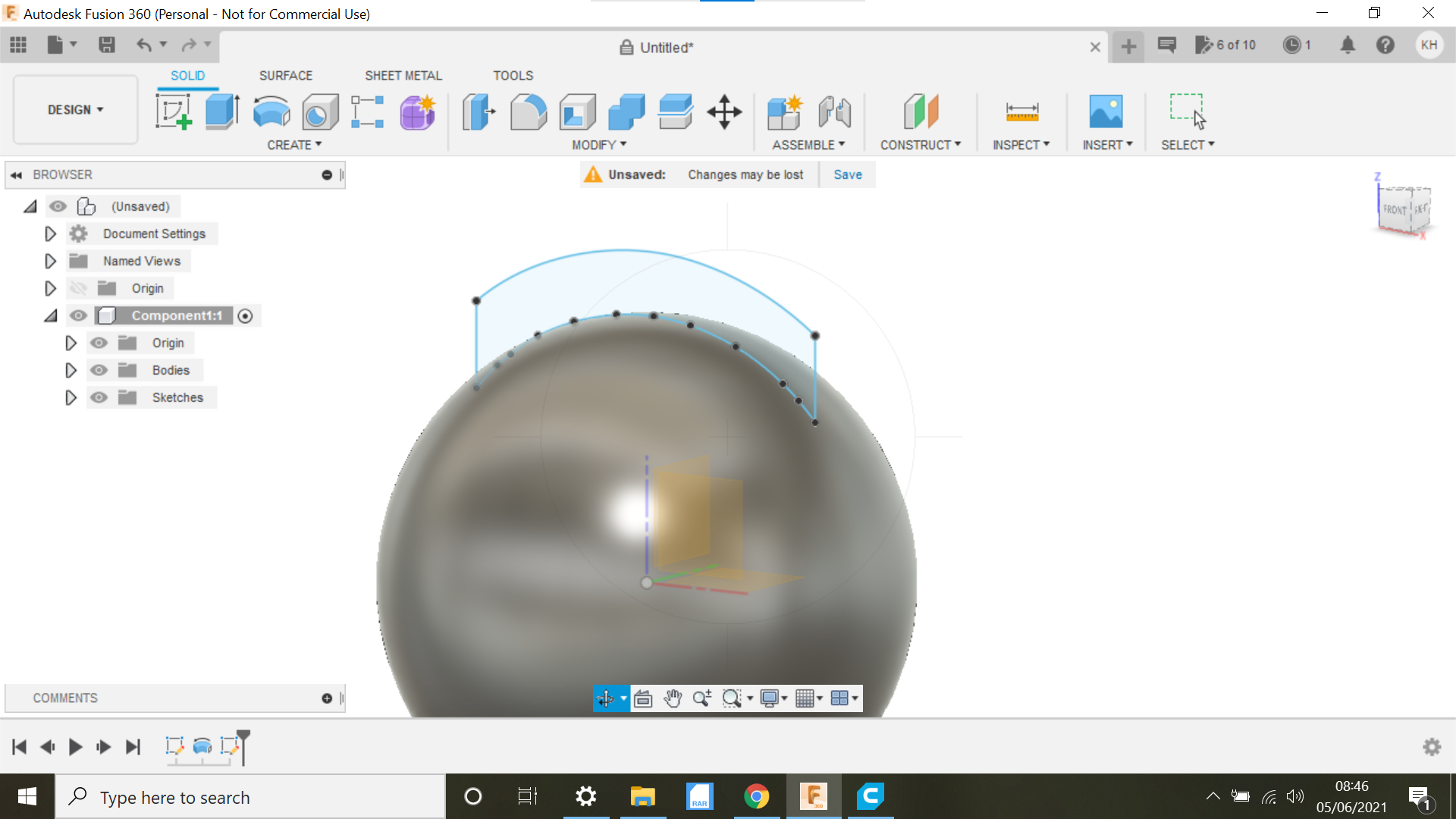Expand the CREATE dropdown
The height and width of the screenshot is (819, 1456).
pyautogui.click(x=294, y=144)
